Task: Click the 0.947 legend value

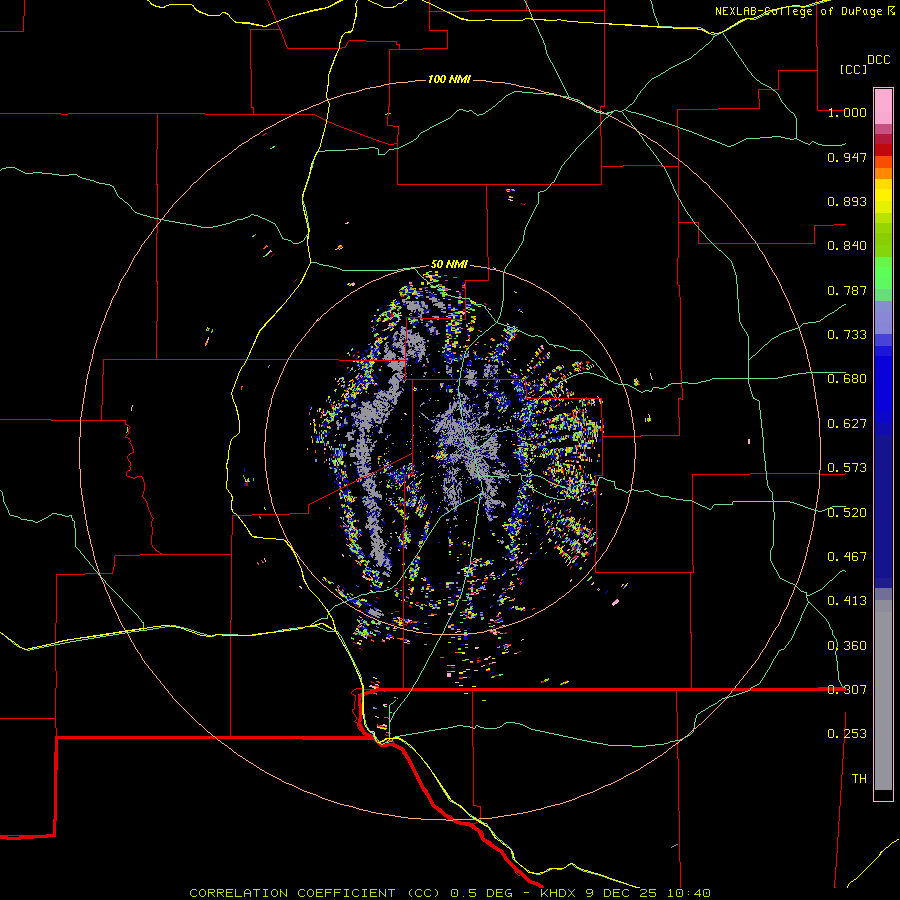Action: click(847, 157)
